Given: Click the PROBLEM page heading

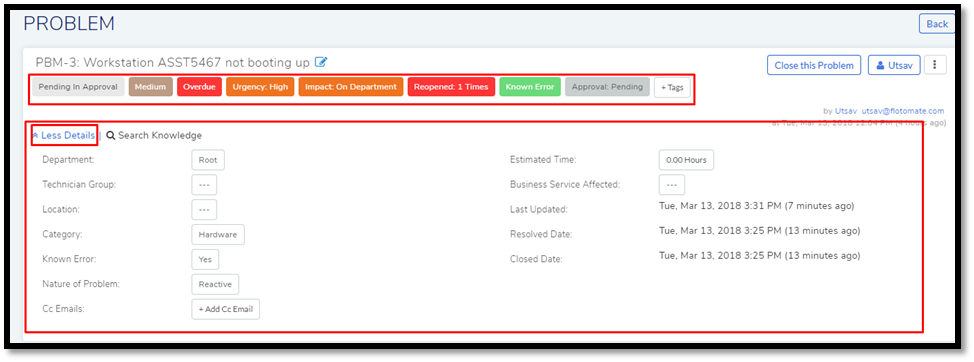Looking at the screenshot, I should (x=69, y=24).
